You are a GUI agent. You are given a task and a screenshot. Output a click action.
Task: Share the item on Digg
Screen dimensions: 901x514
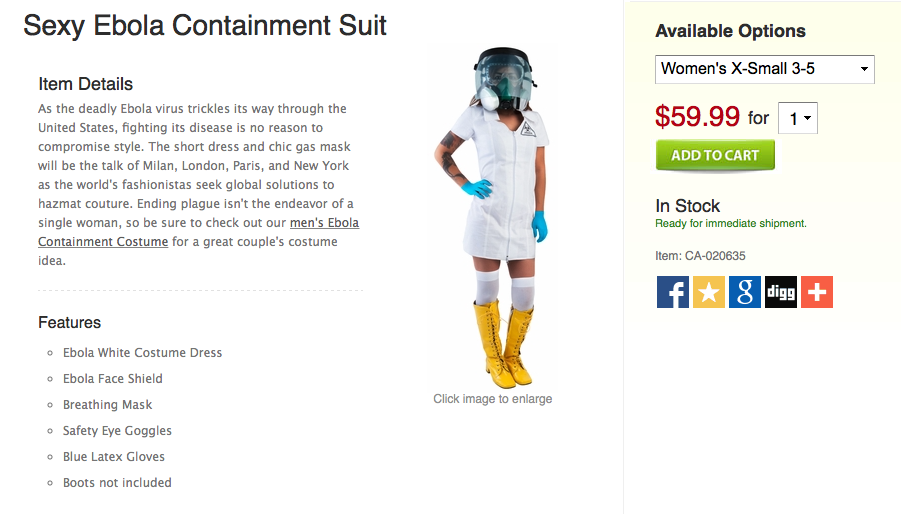(x=781, y=292)
